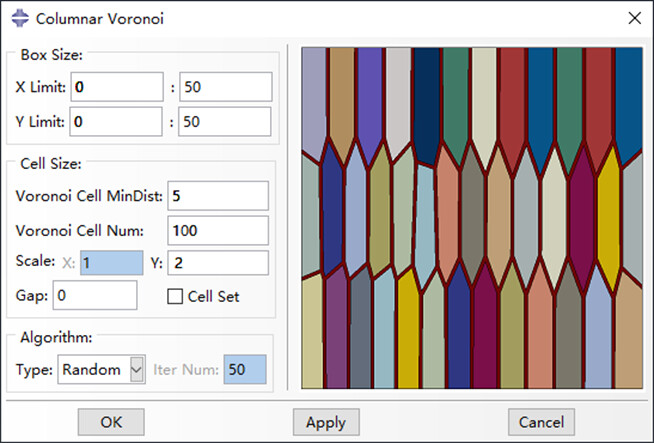The height and width of the screenshot is (443, 654).
Task: Click the OK button
Action: (x=111, y=422)
